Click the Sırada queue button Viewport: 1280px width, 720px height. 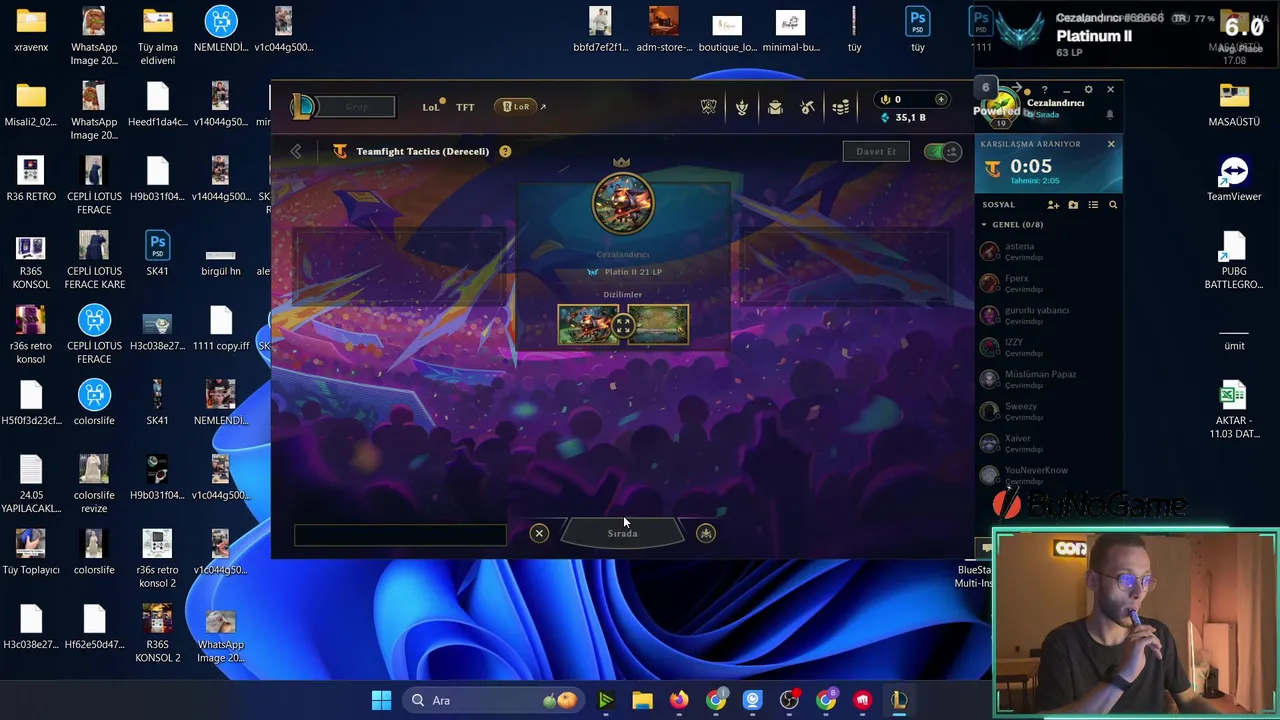point(622,533)
